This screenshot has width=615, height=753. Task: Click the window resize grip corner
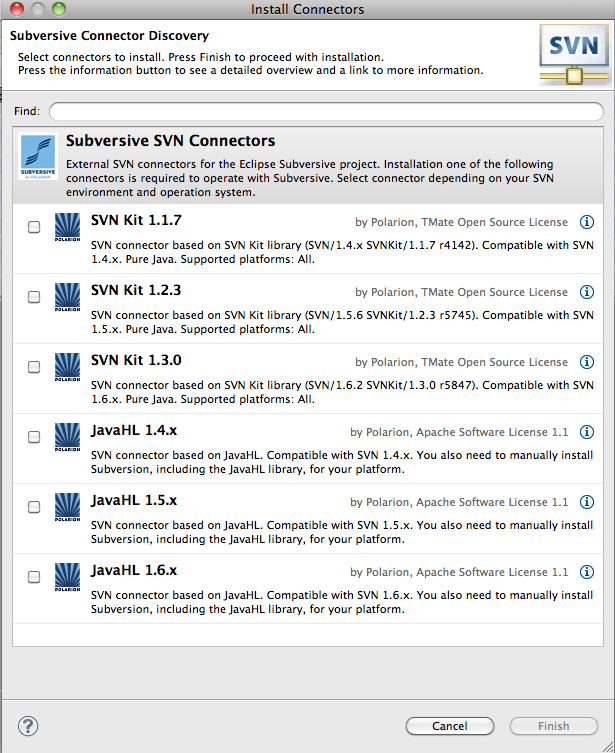pyautogui.click(x=606, y=745)
